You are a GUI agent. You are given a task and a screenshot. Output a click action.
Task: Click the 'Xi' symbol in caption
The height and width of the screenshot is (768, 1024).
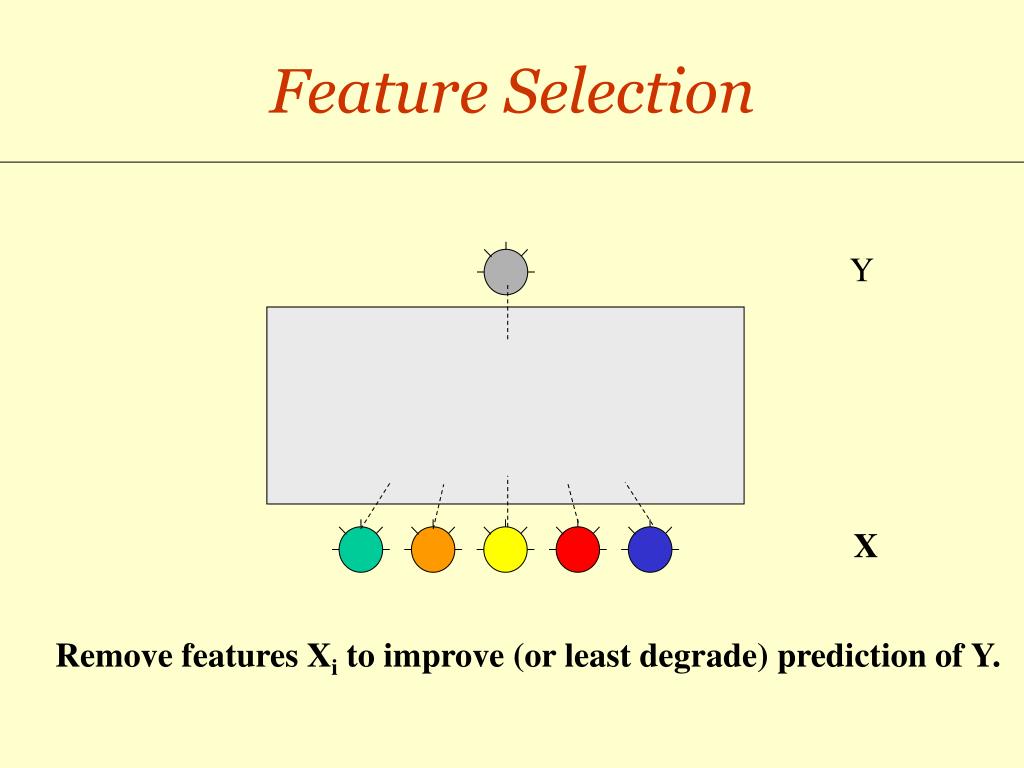(x=323, y=658)
